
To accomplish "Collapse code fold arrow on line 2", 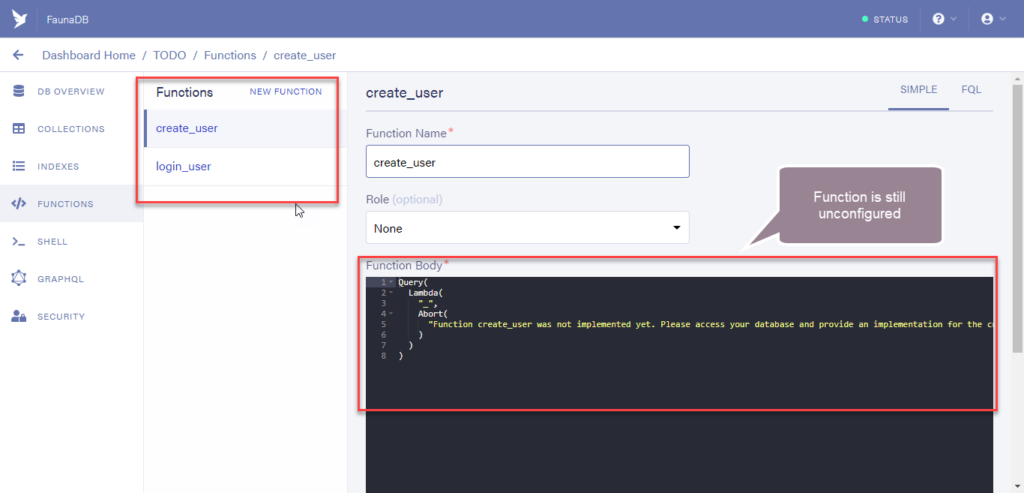I will coord(391,293).
